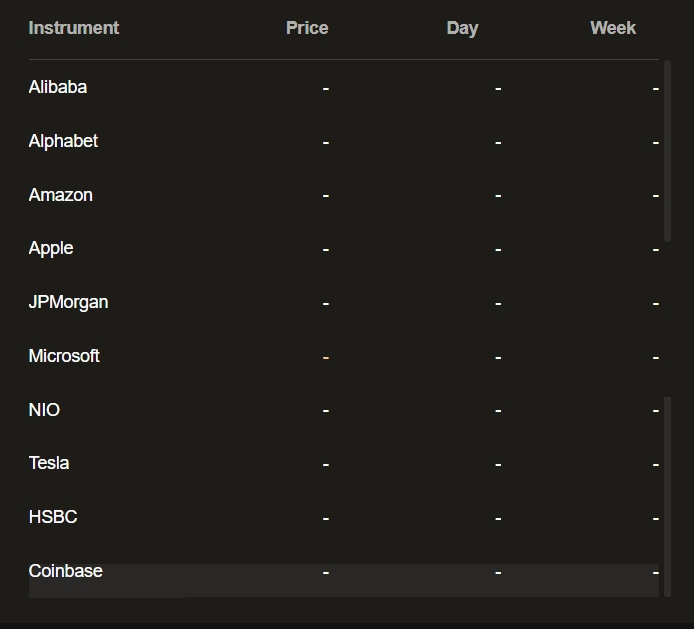Click Alibaba's Price value cell
Image resolution: width=694 pixels, height=629 pixels.
325,88
